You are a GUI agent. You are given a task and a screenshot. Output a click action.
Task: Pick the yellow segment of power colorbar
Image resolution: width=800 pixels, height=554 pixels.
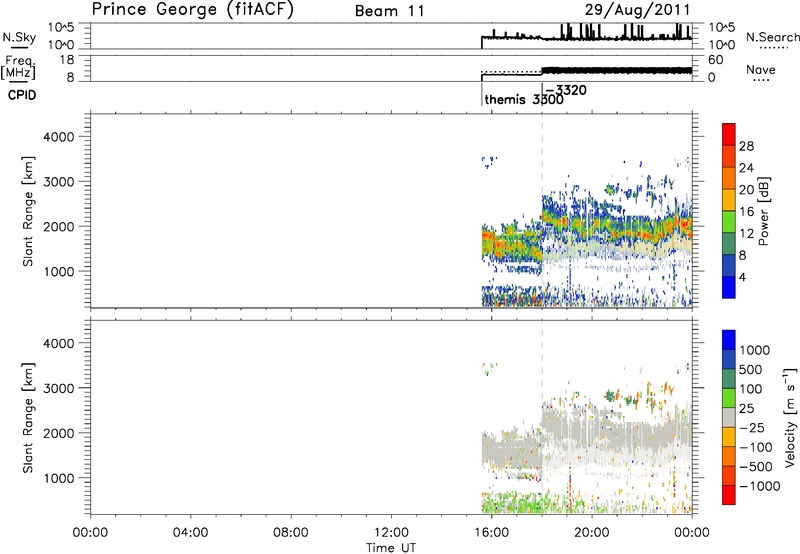[x=729, y=200]
